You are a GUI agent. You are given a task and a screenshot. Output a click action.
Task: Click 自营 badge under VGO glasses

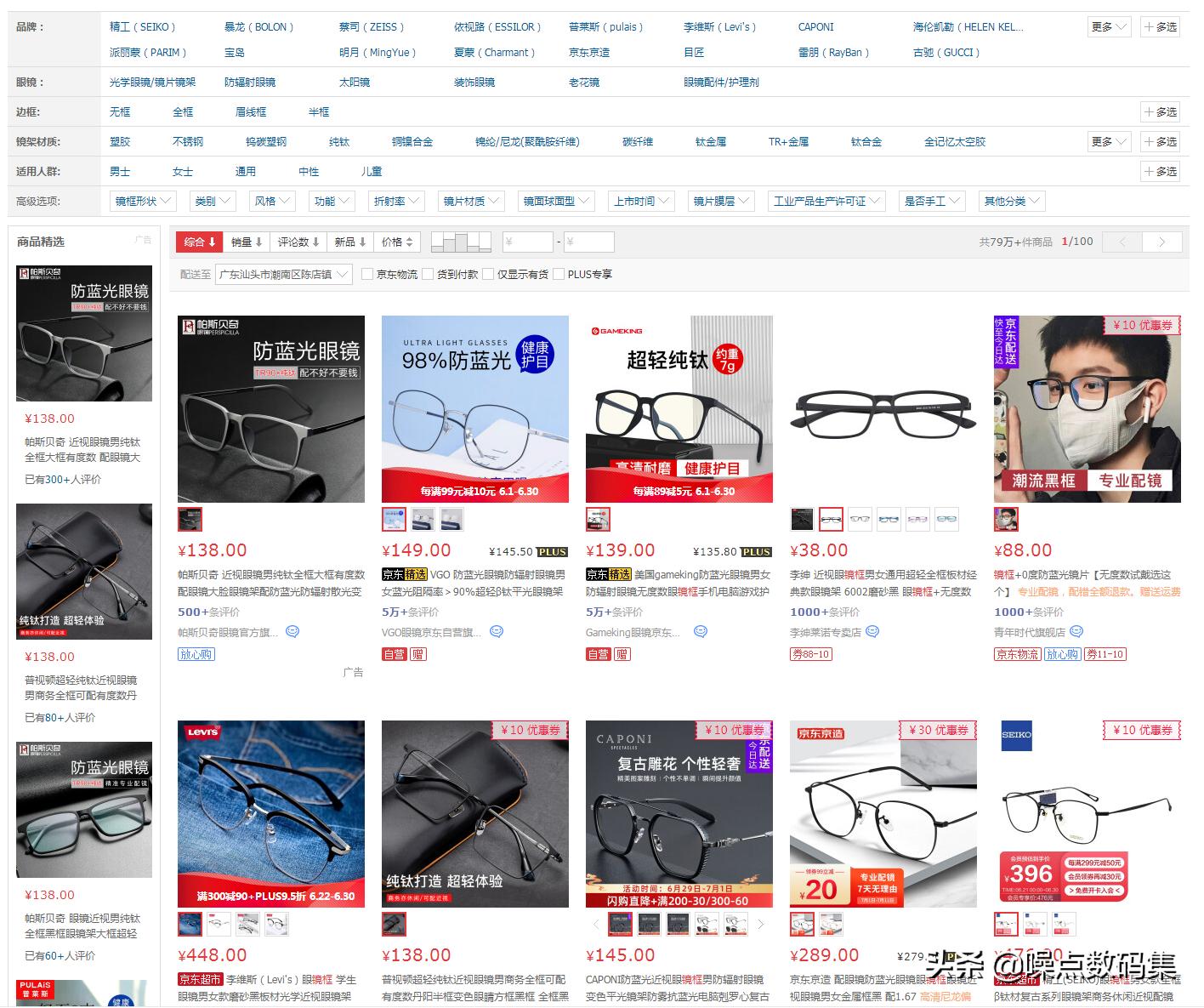395,654
